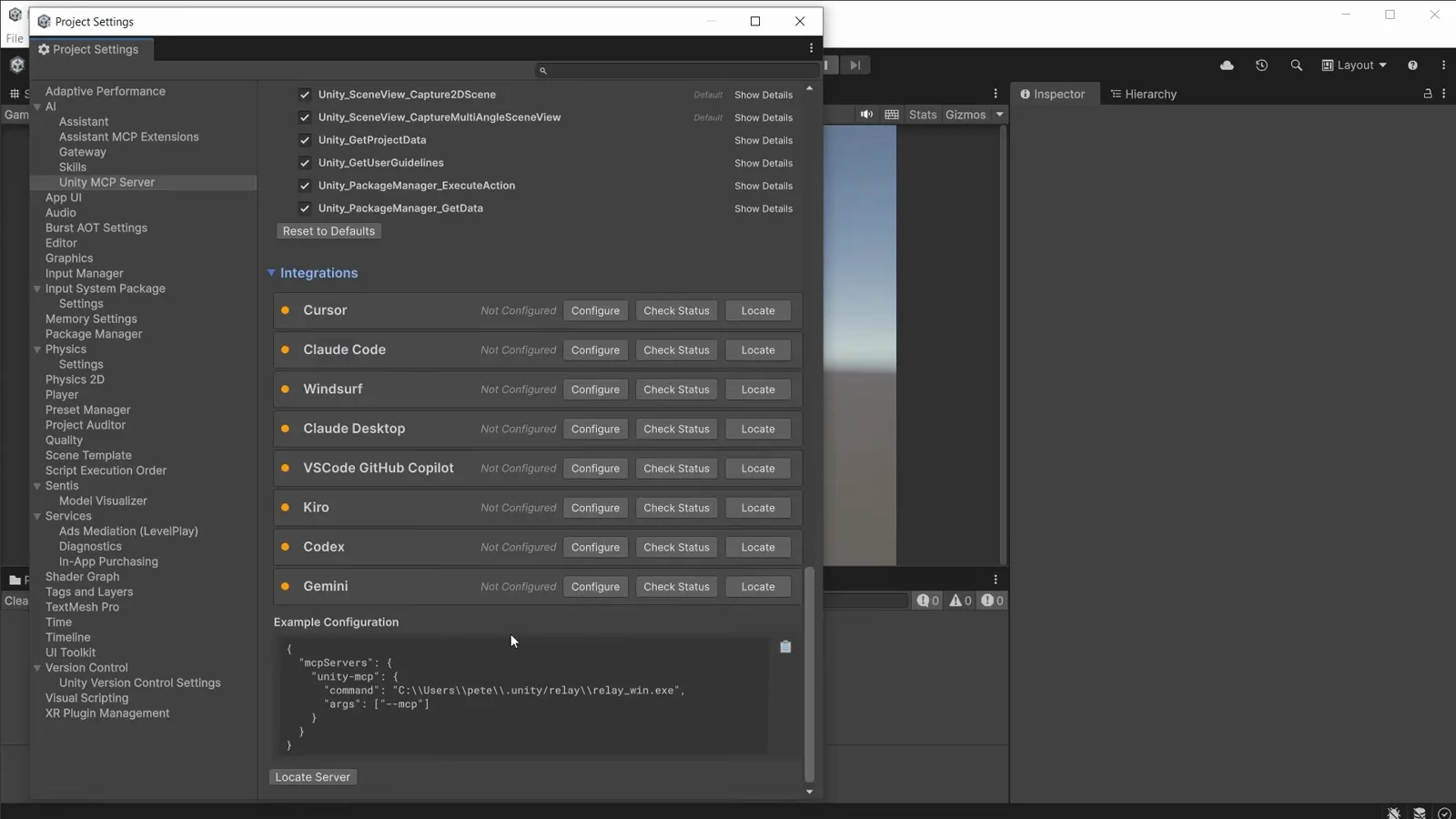Collapse the Physics category
Screen dimensions: 1456x819
37,349
